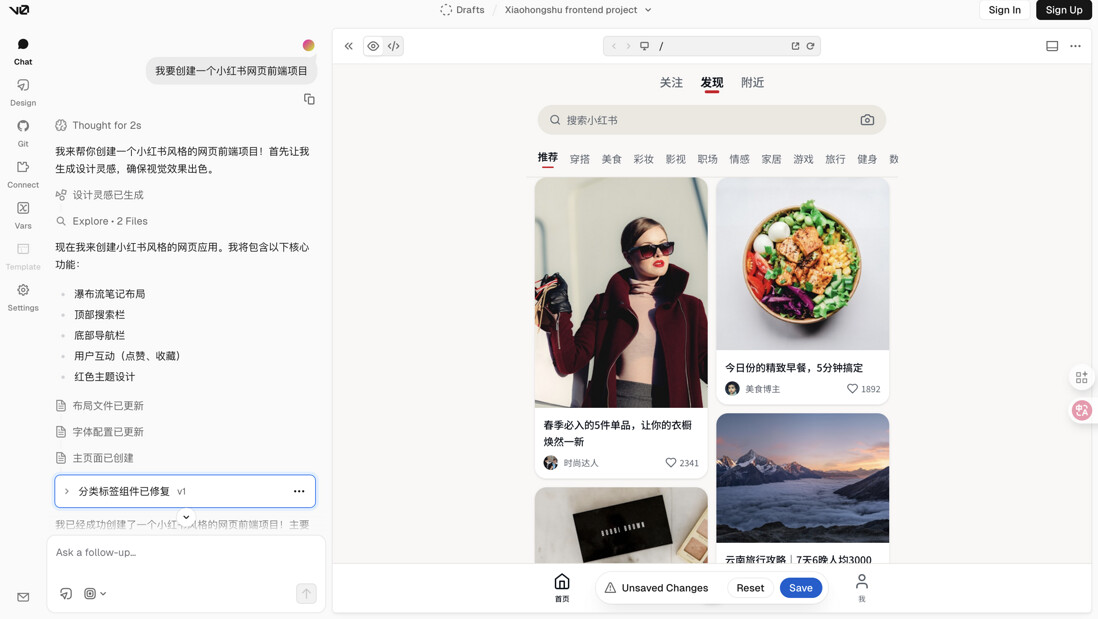Screen dimensions: 1098x619
Task: Click the Ask a follow-up input field
Action: point(186,552)
